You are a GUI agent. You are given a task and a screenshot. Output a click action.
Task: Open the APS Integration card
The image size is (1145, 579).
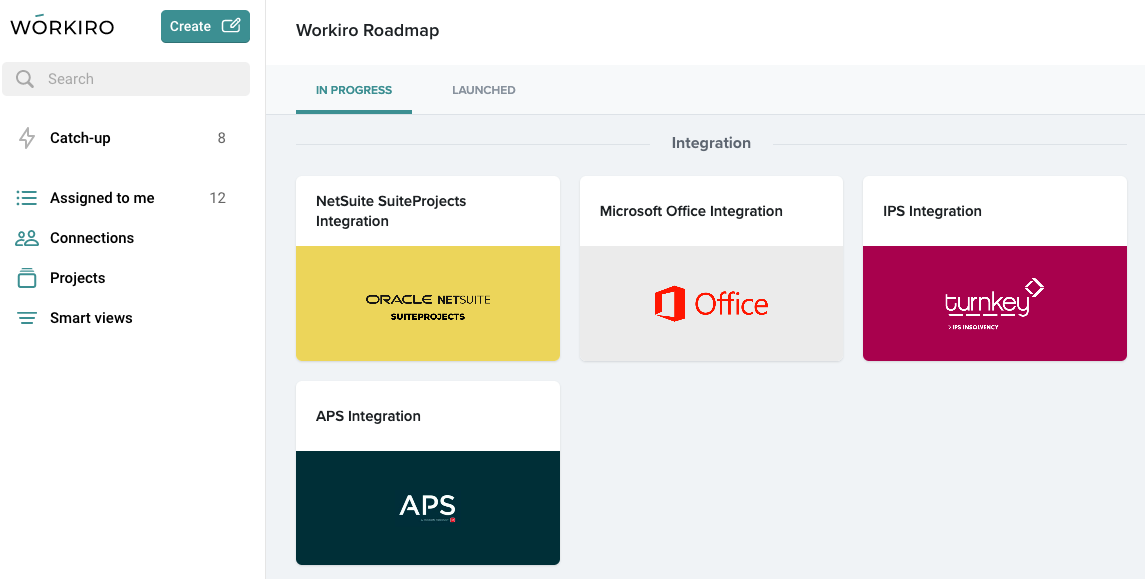pos(427,472)
